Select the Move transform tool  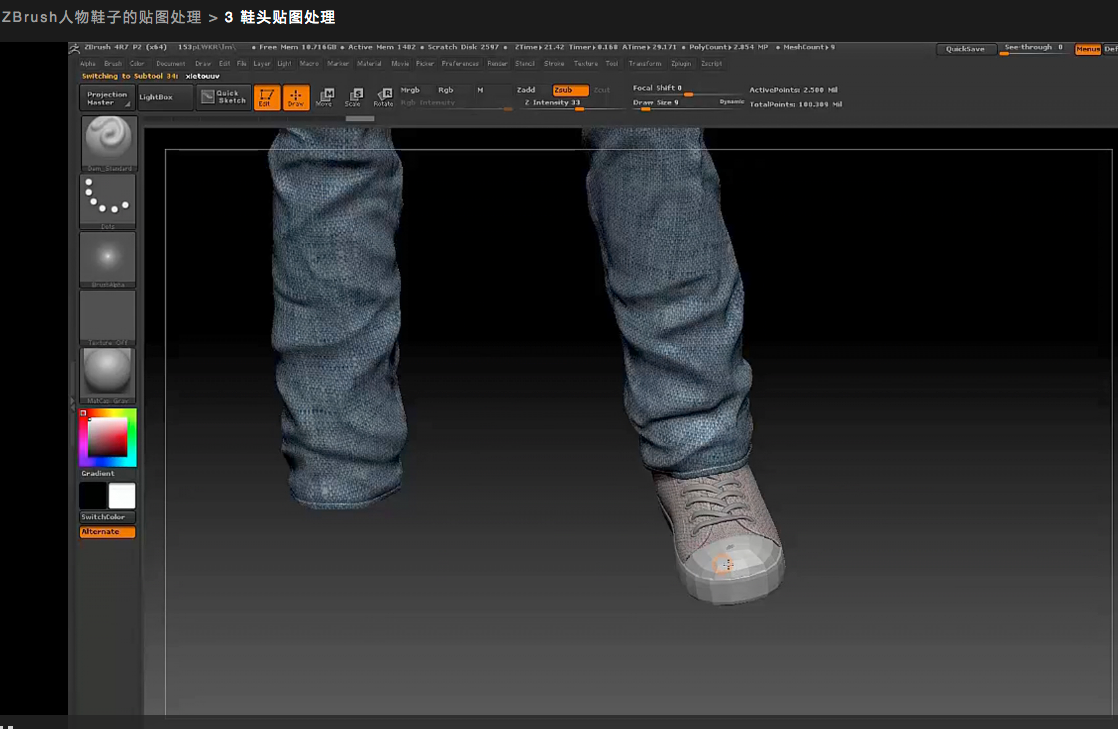pos(324,97)
